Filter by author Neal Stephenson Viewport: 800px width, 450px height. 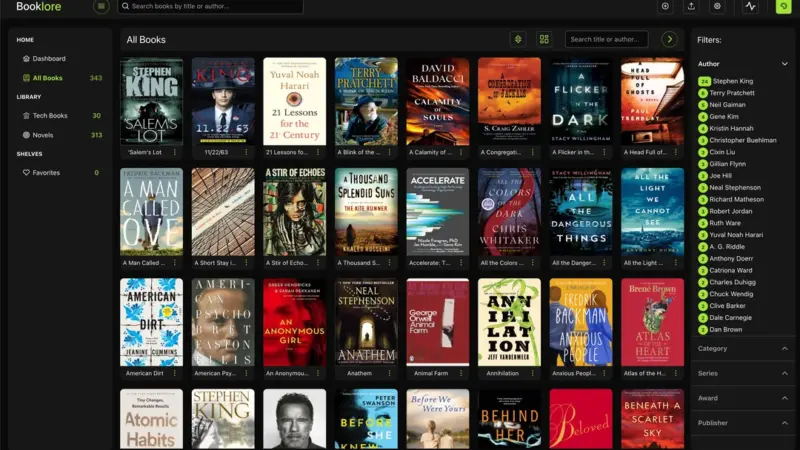(734, 188)
